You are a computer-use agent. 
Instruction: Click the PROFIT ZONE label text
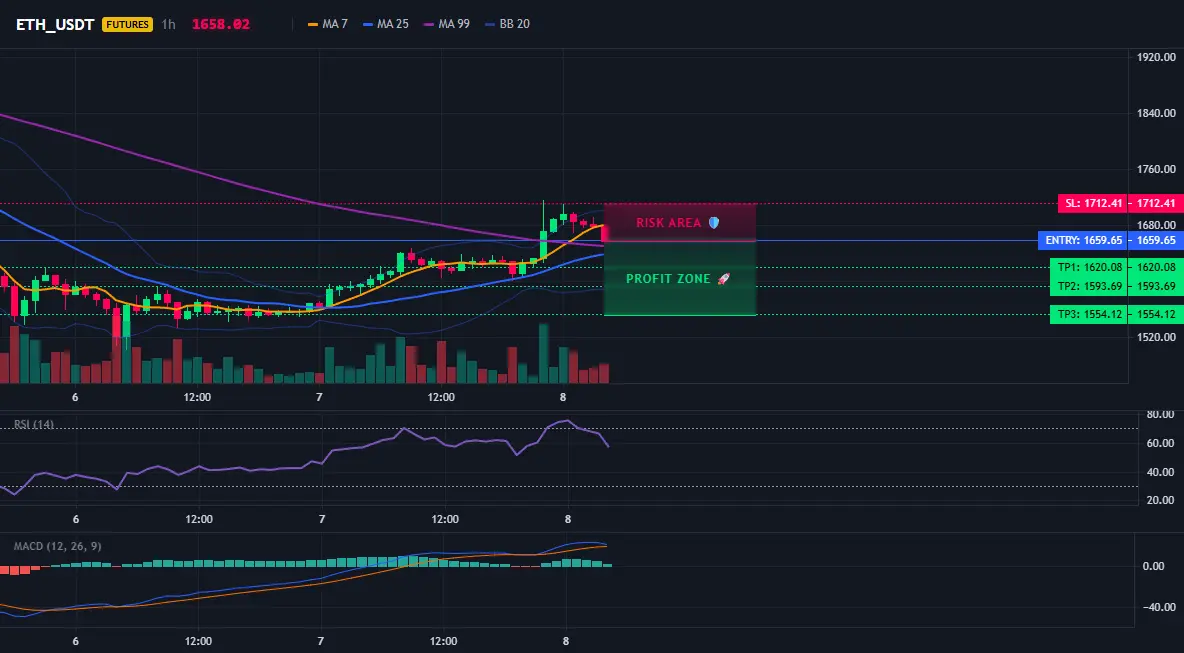(668, 279)
